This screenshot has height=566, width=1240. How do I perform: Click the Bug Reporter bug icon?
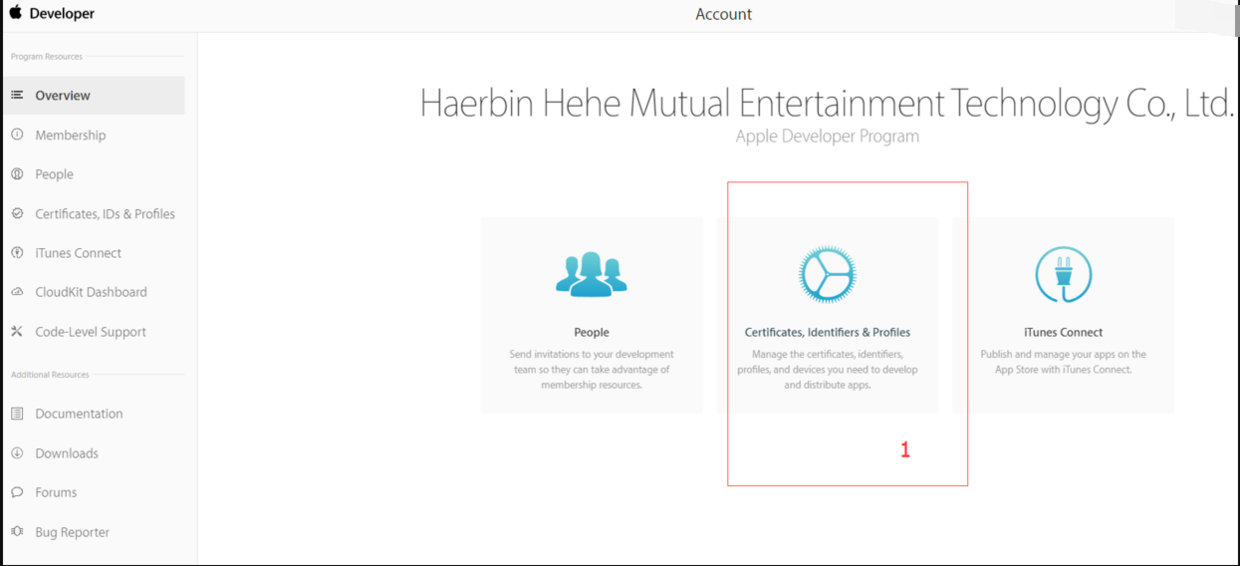(x=17, y=532)
